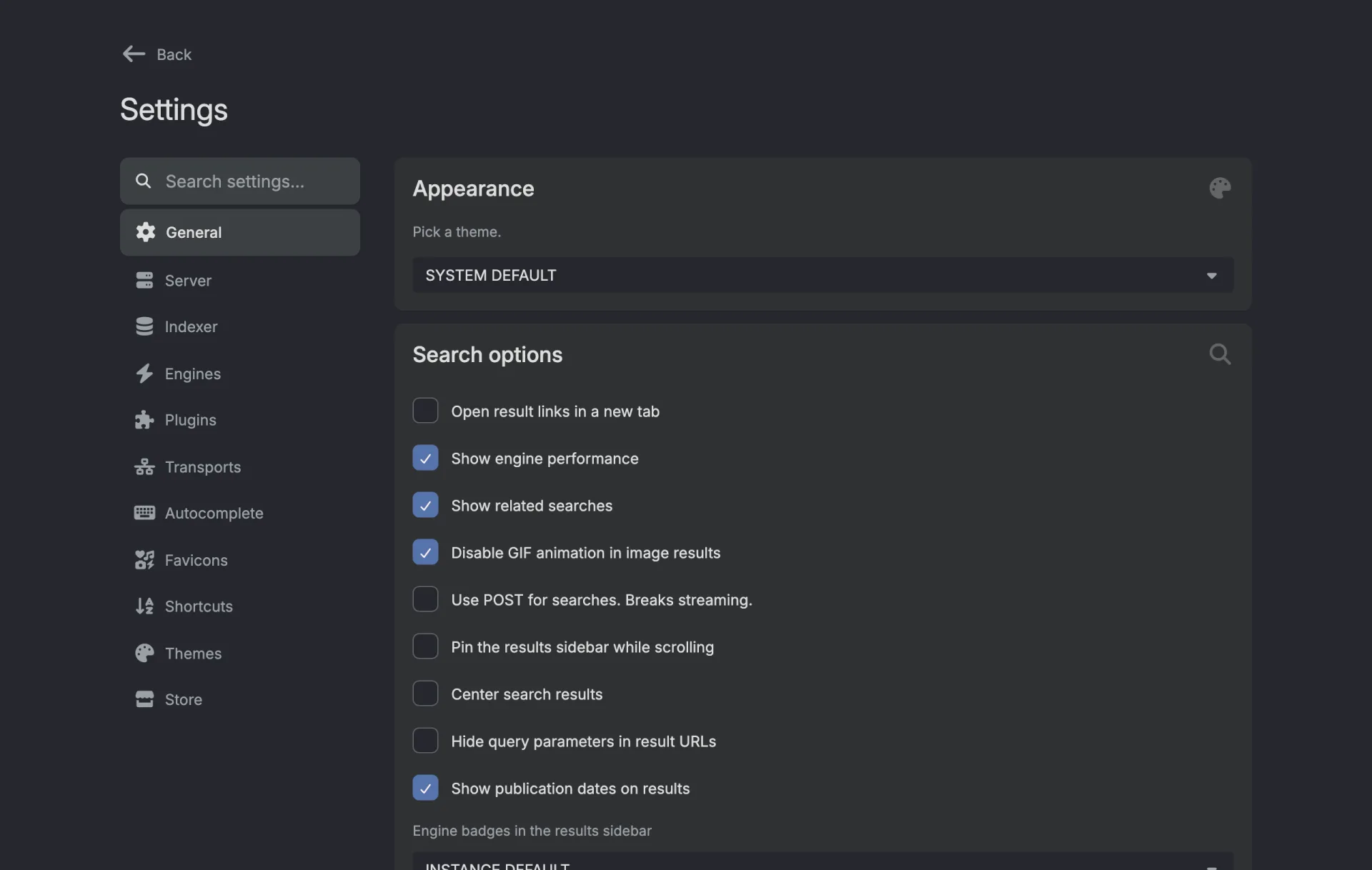Click the General gear icon
This screenshot has height=870, width=1372.
[145, 232]
